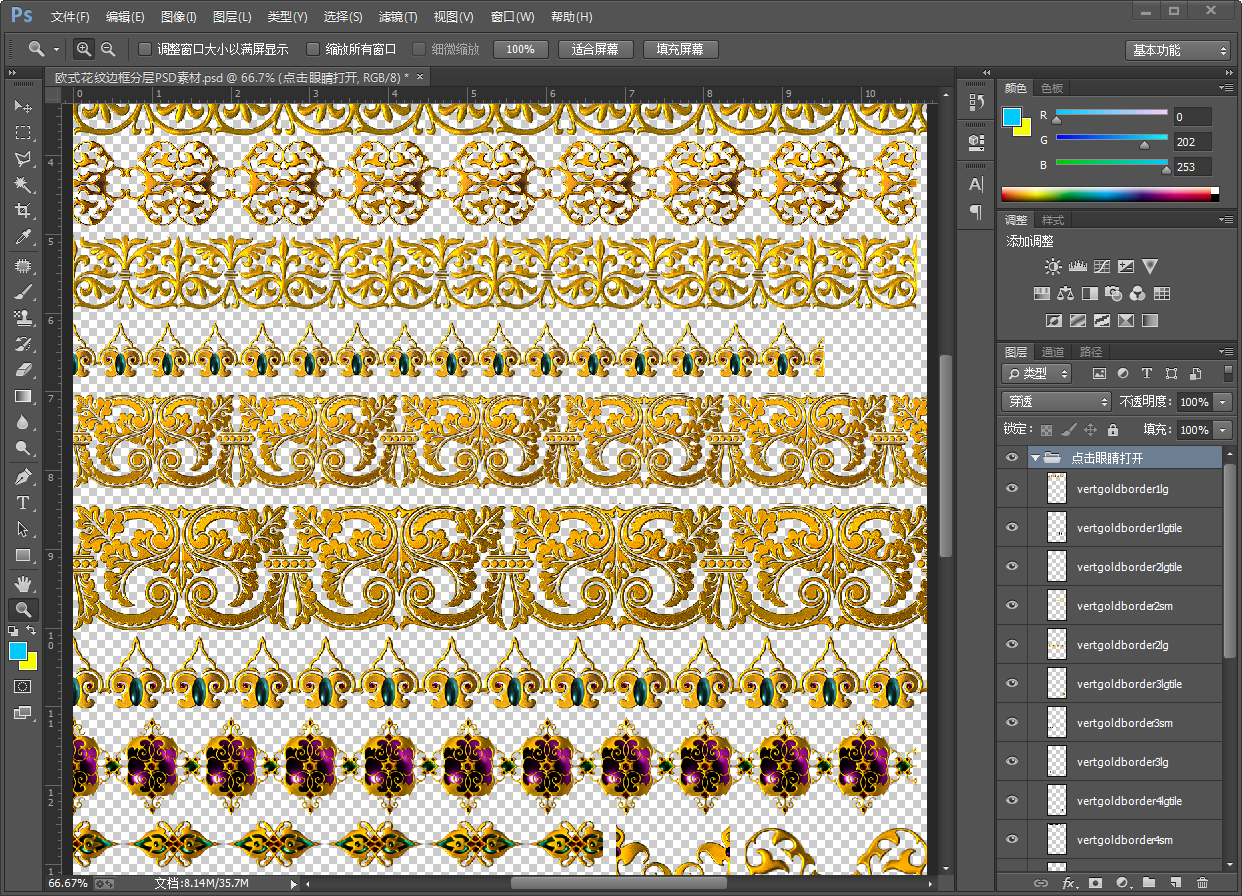The image size is (1242, 896).
Task: Collapse the 点击眼睛打开 layer group
Action: 1035,458
